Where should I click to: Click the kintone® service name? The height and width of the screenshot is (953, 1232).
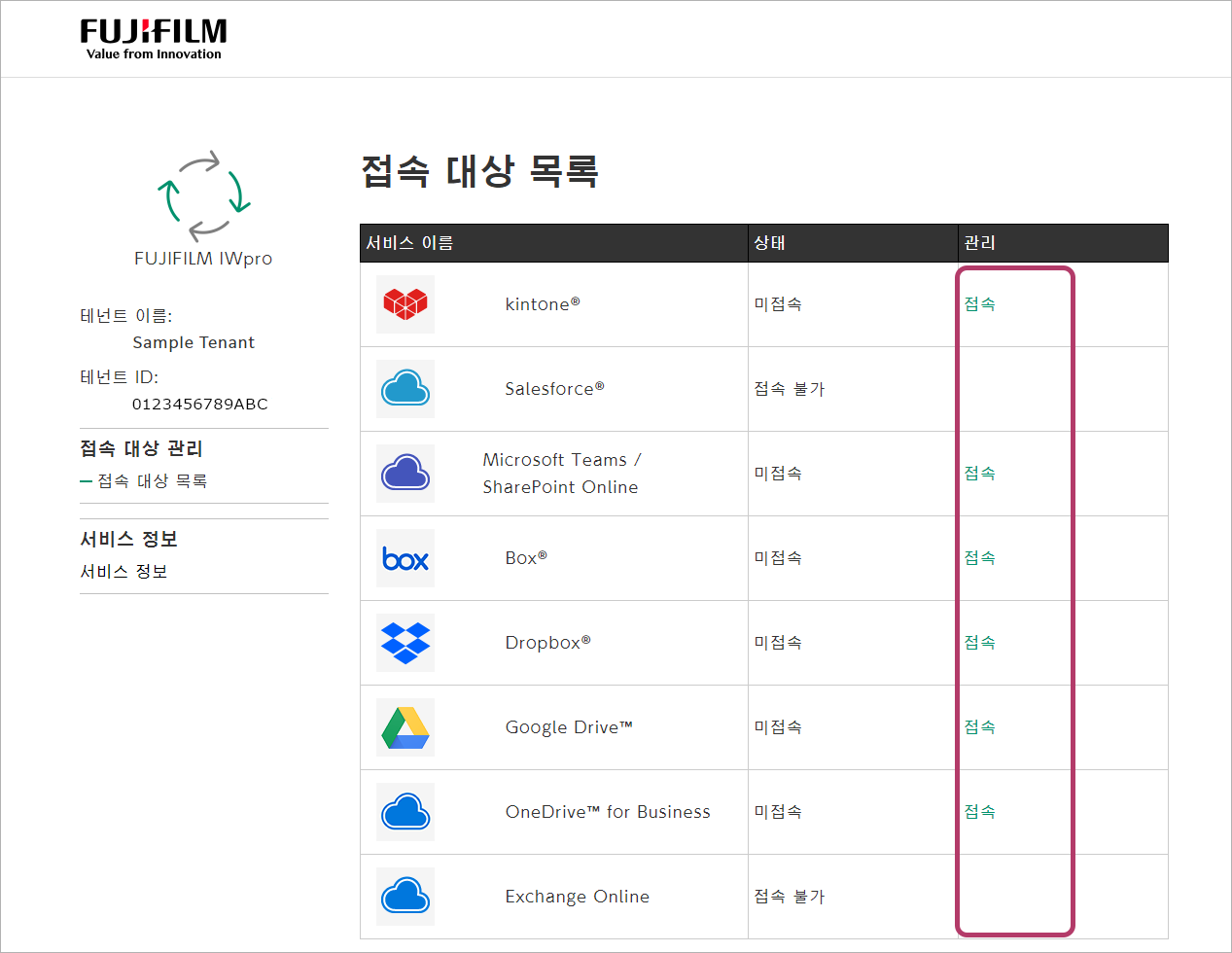543,304
